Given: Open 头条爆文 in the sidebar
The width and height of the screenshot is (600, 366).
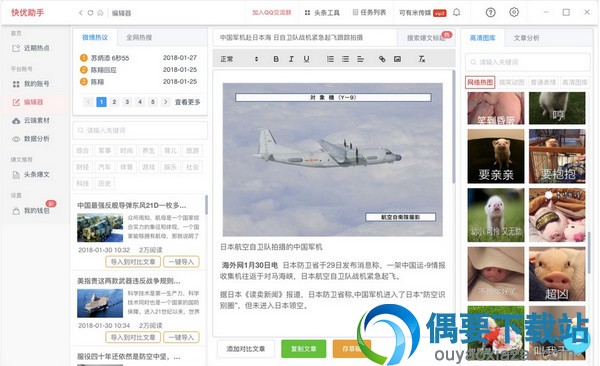Looking at the screenshot, I should tap(31, 175).
